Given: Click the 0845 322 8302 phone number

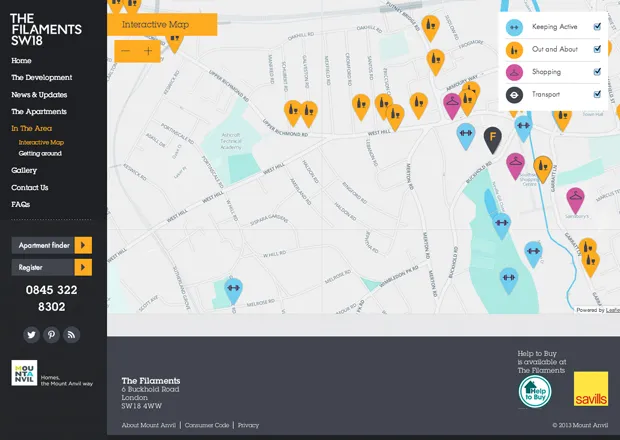Looking at the screenshot, I should (x=51, y=298).
